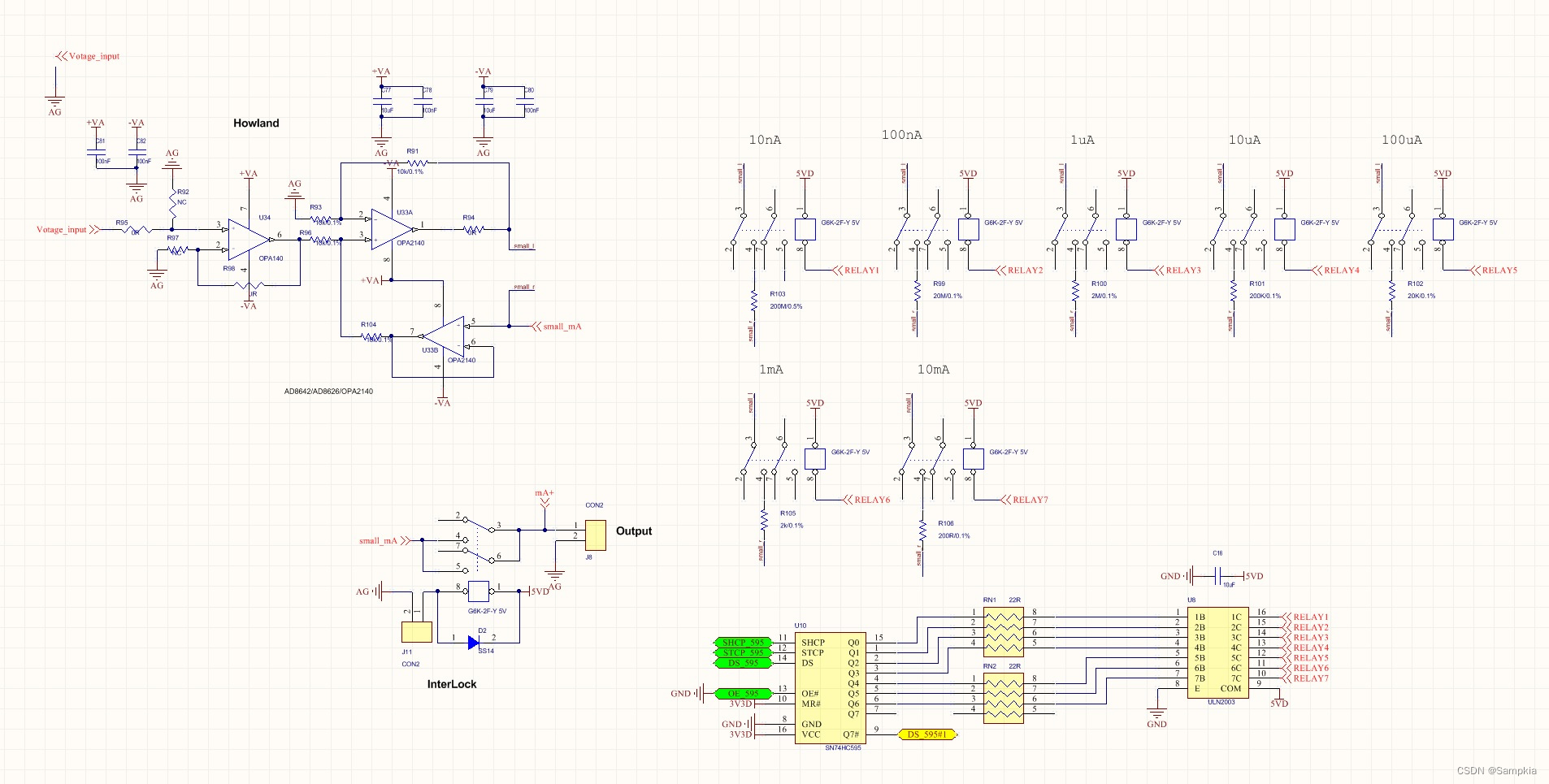Click the InterLock label

click(x=452, y=684)
